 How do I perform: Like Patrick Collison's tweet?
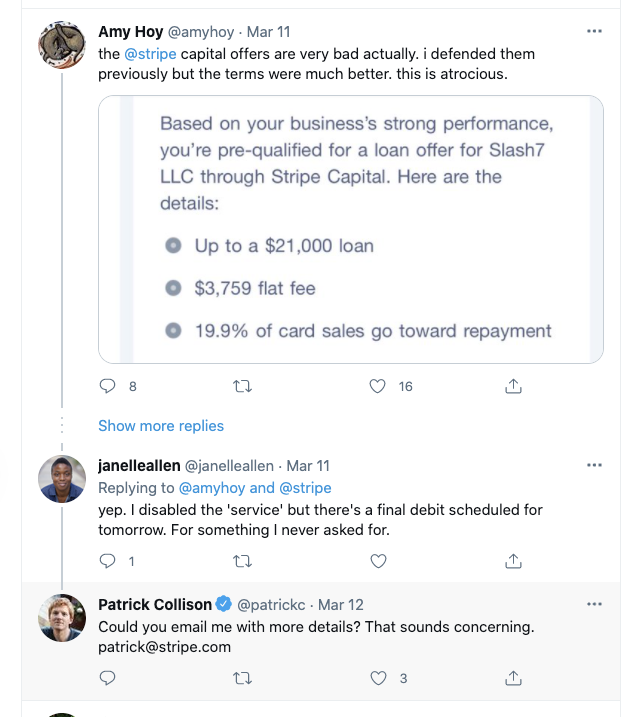tap(378, 678)
